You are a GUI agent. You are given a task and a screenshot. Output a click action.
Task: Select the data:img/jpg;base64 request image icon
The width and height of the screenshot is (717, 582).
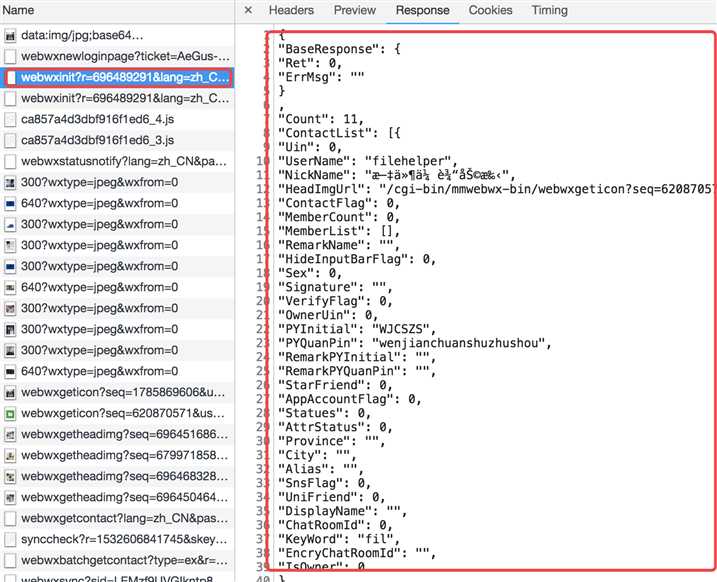point(10,36)
